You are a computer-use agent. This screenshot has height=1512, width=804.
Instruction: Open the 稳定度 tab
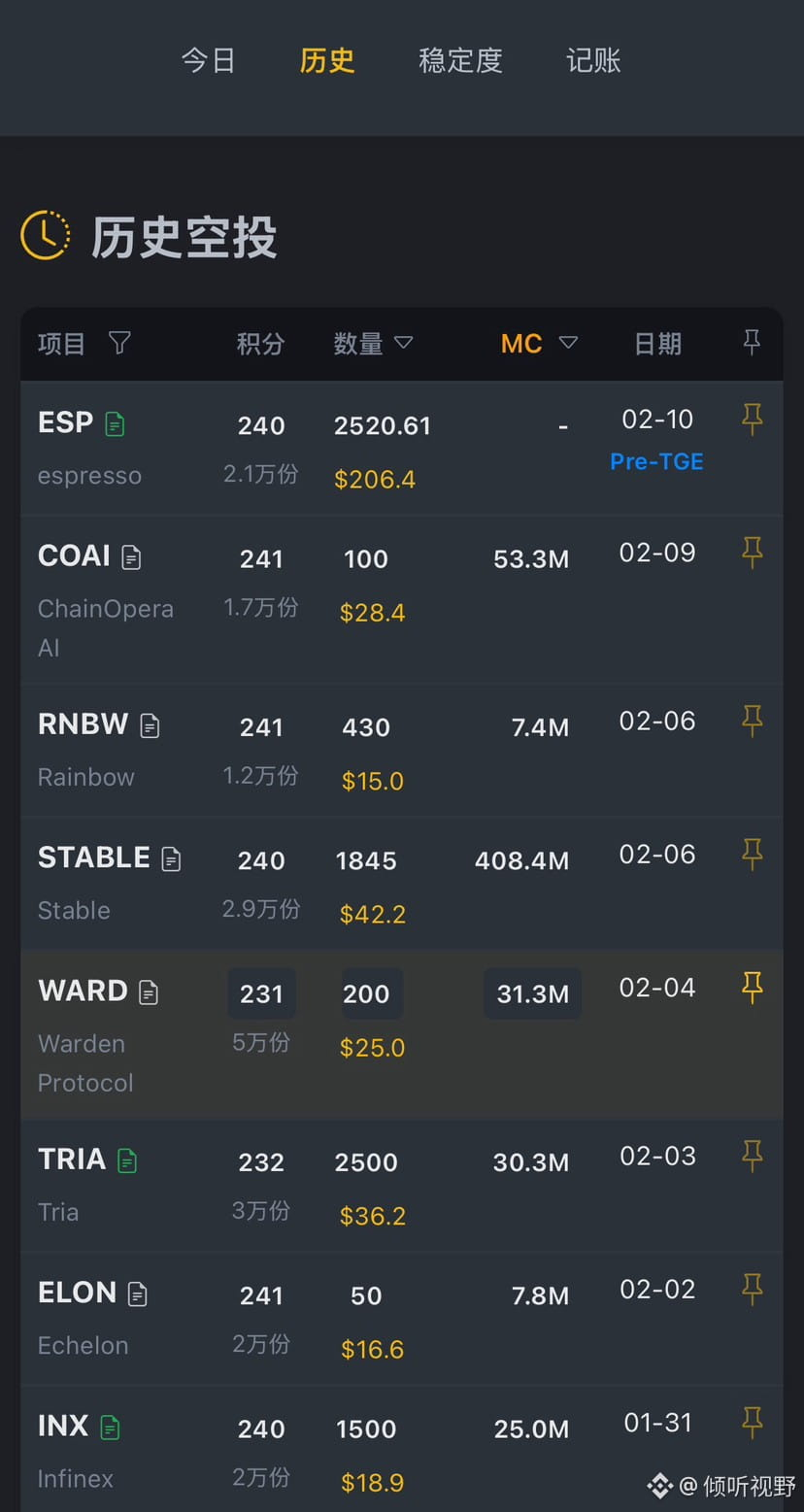pyautogui.click(x=460, y=60)
